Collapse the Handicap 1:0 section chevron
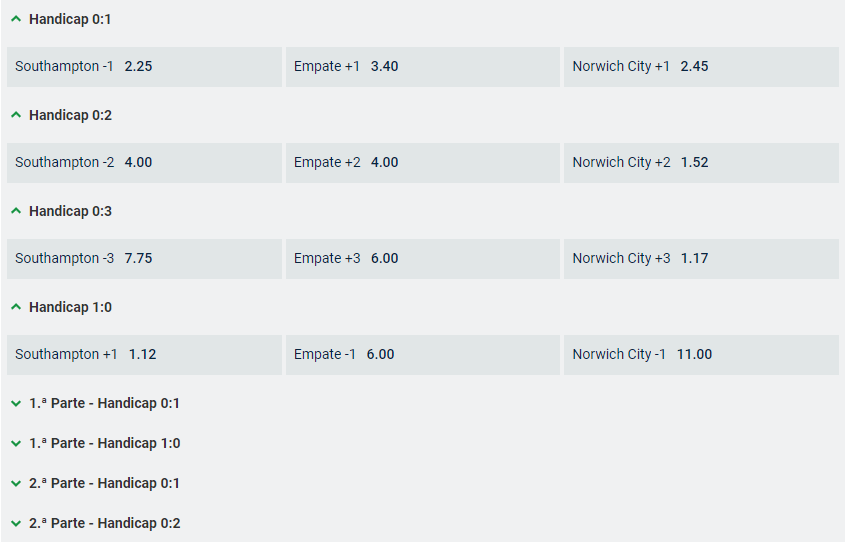This screenshot has height=542, width=846. coord(16,307)
